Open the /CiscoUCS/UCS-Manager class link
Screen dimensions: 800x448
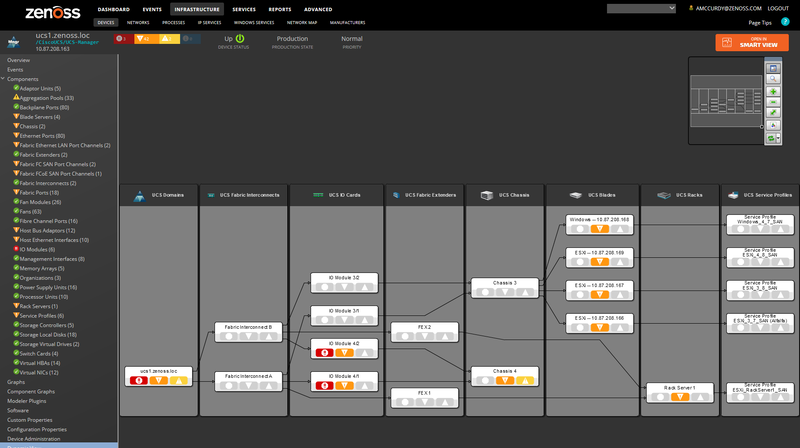click(66, 42)
